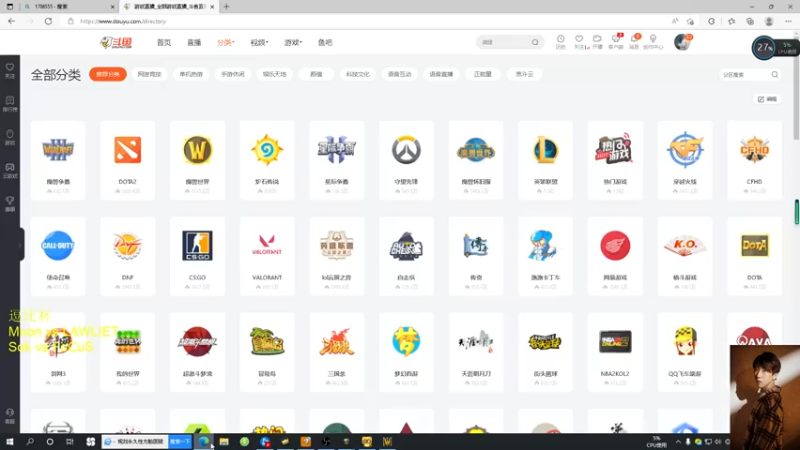Select the 网游竞技 filter tab
Screen dimensions: 800x450
[x=149, y=74]
